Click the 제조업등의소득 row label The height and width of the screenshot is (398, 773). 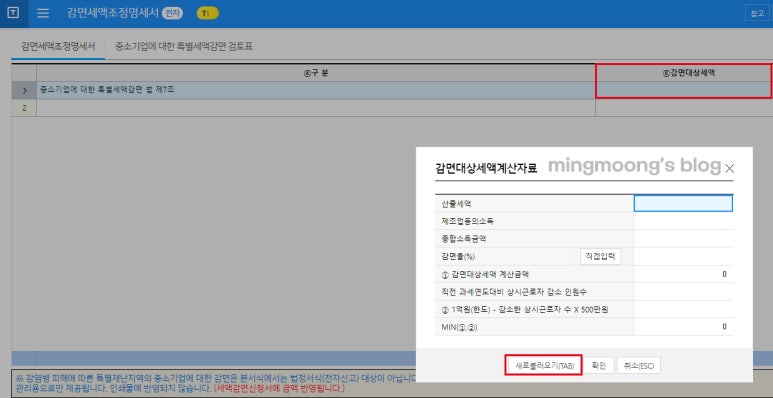[x=467, y=221]
